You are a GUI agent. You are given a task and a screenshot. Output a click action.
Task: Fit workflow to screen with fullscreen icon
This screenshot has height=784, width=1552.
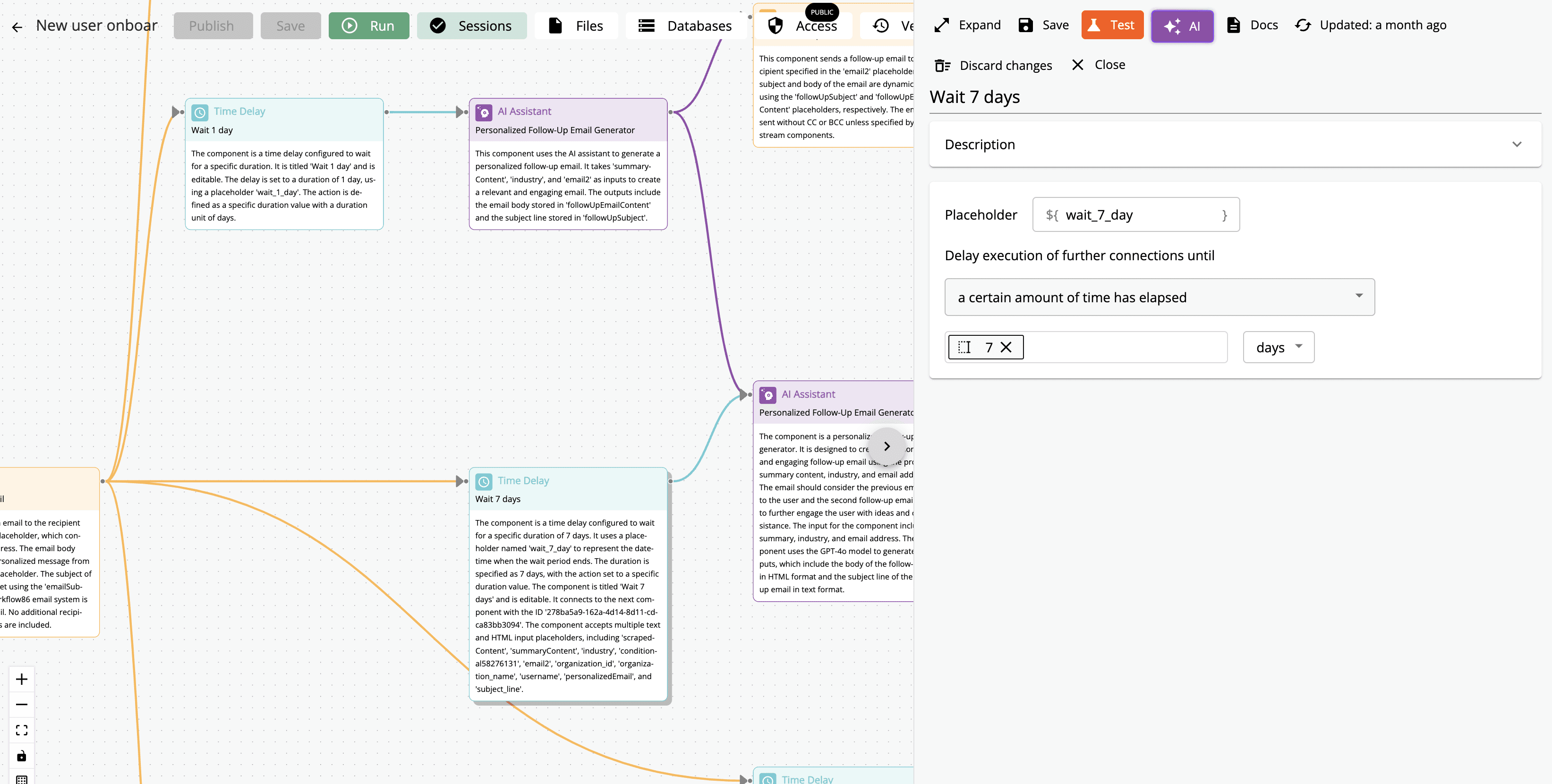tap(22, 730)
